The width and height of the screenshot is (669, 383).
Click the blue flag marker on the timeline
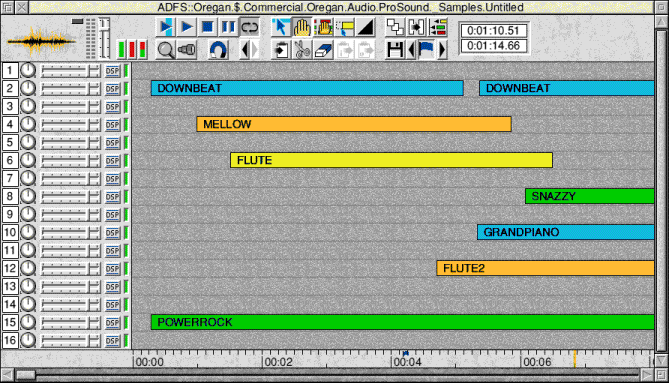click(x=406, y=353)
